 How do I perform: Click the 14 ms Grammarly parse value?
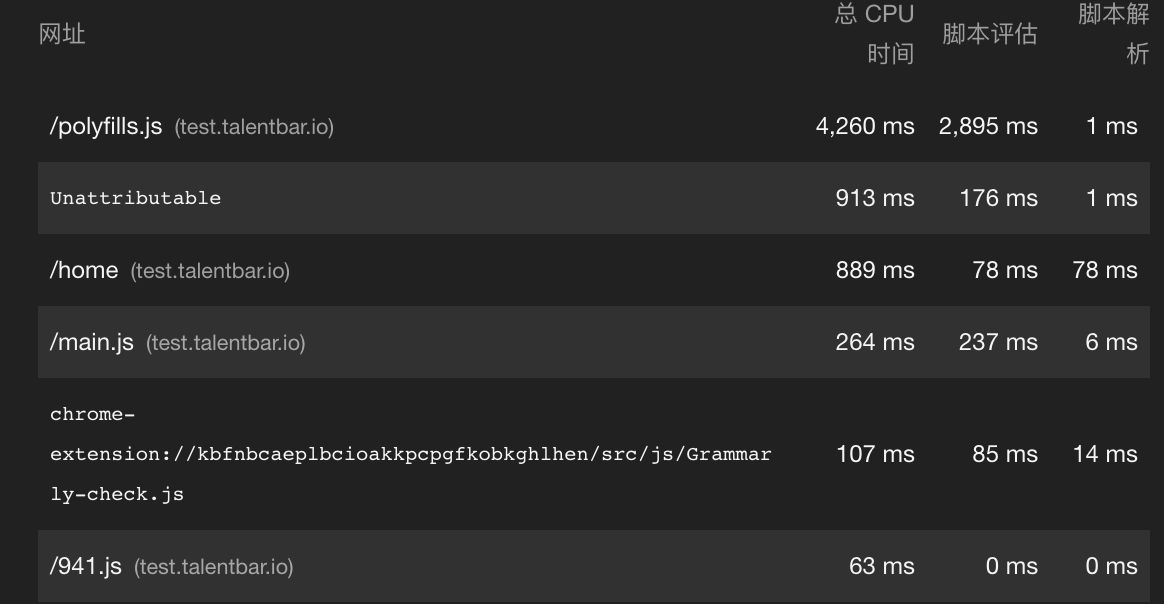[1105, 454]
